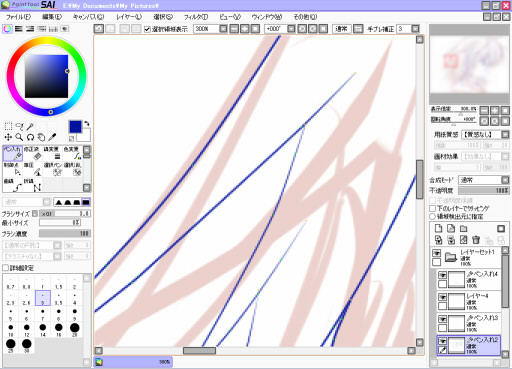Enable 下のレイヤーでクリッピング checkbox

click(x=432, y=208)
